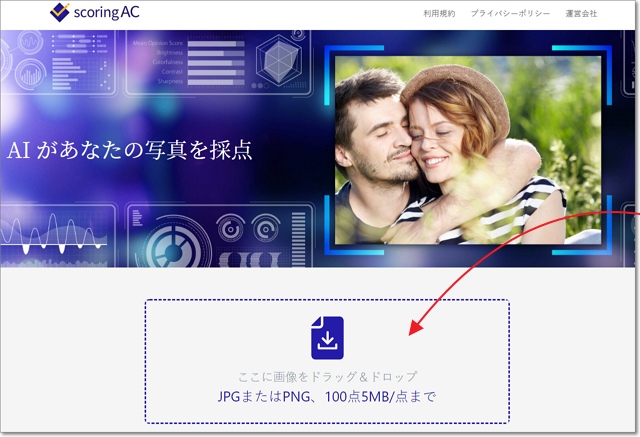
Task: Click the Mean Opinion Score bar
Action: (x=215, y=44)
